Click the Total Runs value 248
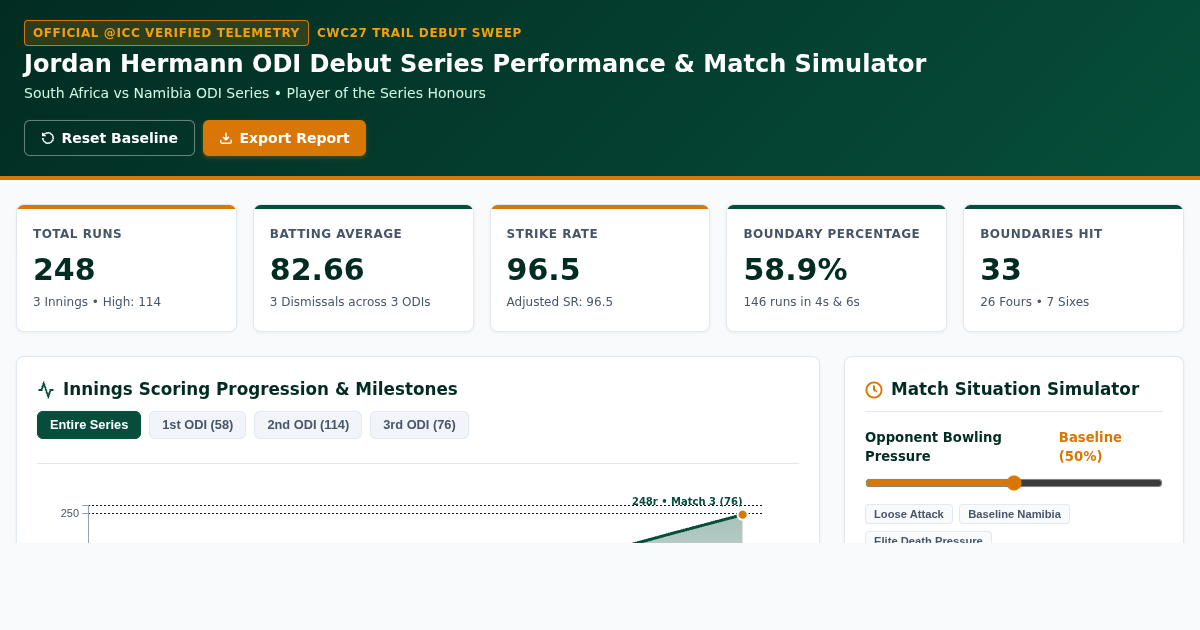 coord(64,270)
